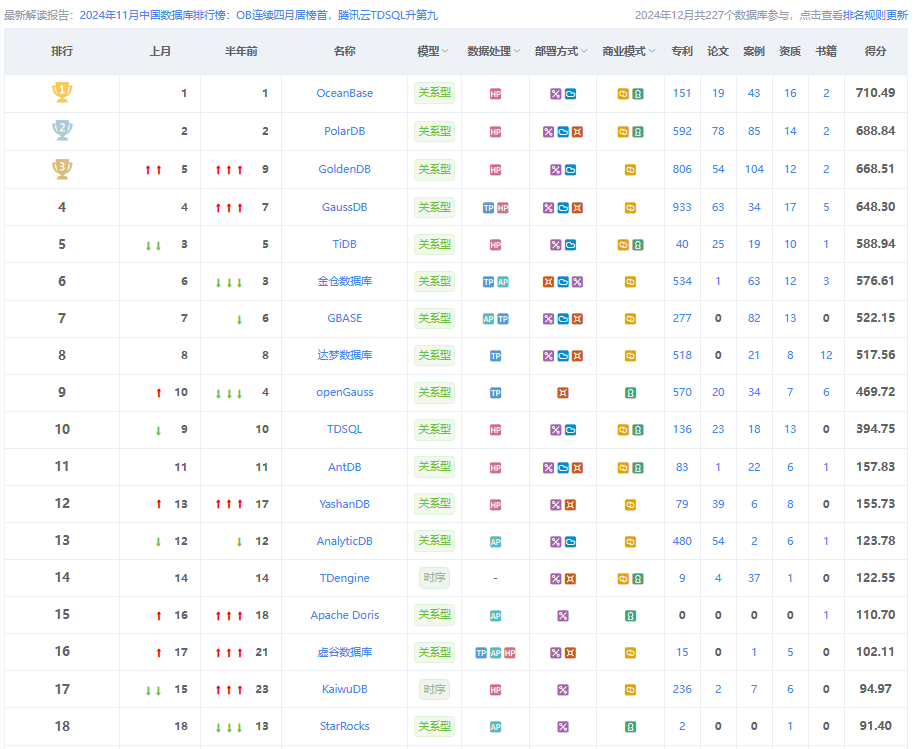
Task: Open the openGauss database link
Action: pos(344,392)
